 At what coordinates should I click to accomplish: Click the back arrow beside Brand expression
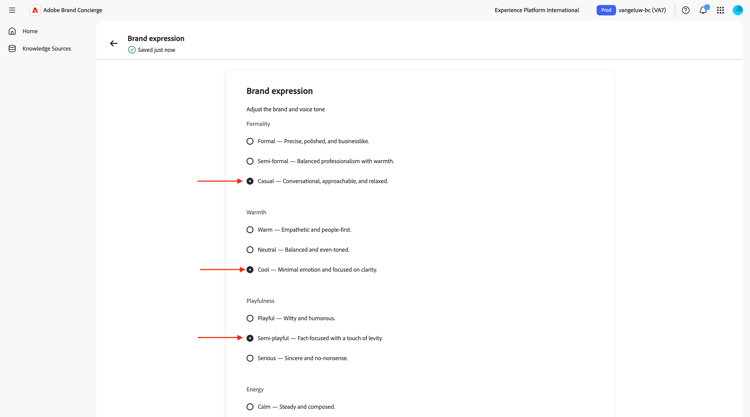(114, 44)
